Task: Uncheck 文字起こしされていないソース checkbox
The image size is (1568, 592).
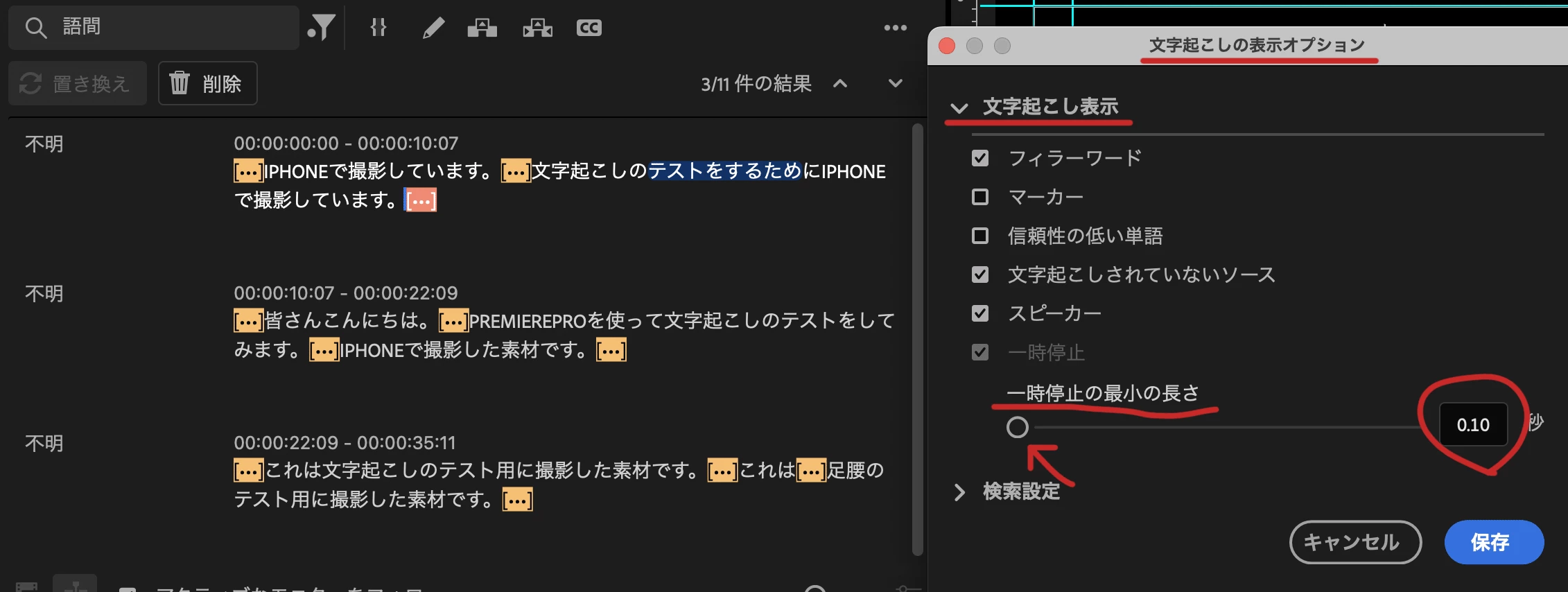Action: click(x=980, y=275)
